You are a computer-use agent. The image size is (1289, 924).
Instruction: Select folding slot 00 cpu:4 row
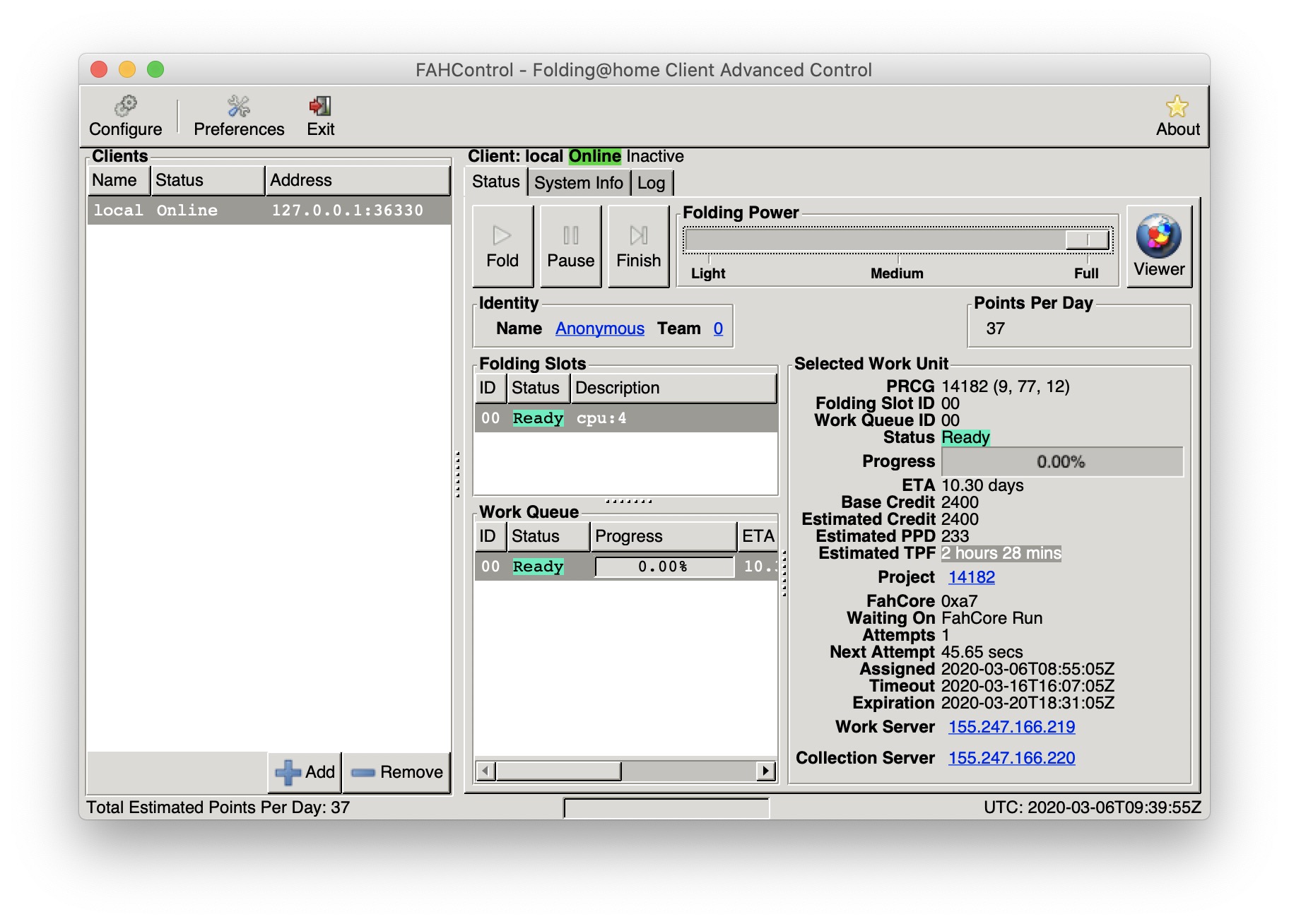625,418
